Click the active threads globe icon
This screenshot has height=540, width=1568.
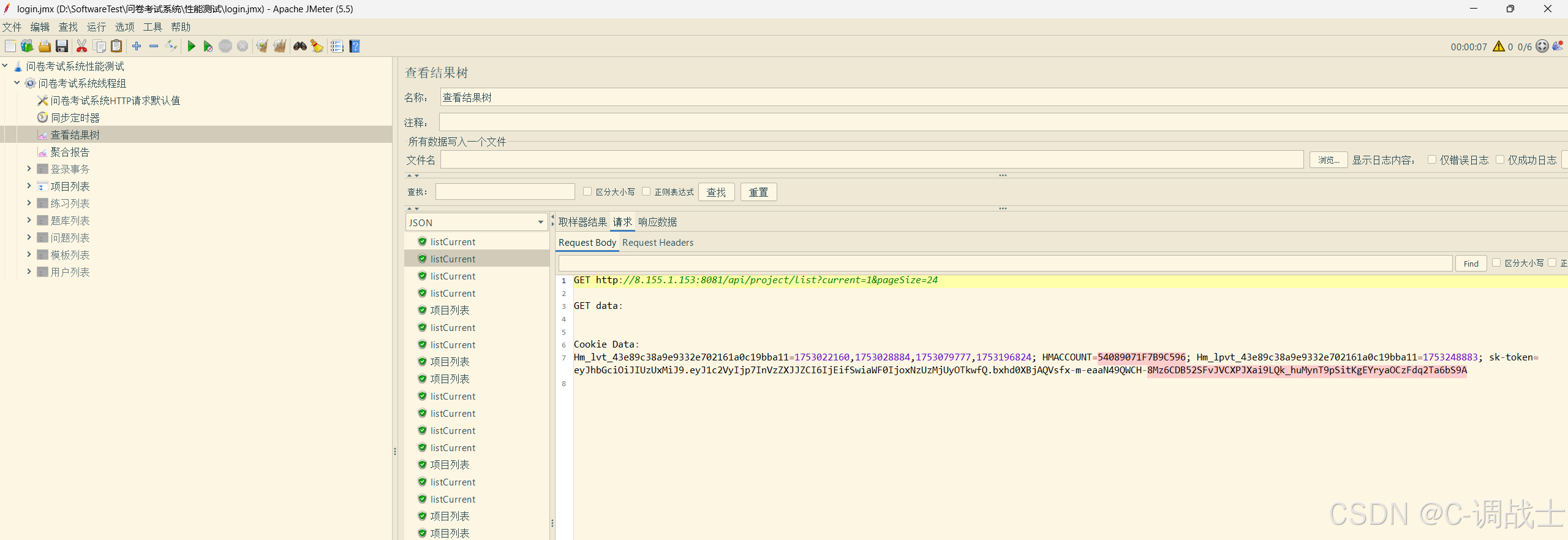[1542, 47]
